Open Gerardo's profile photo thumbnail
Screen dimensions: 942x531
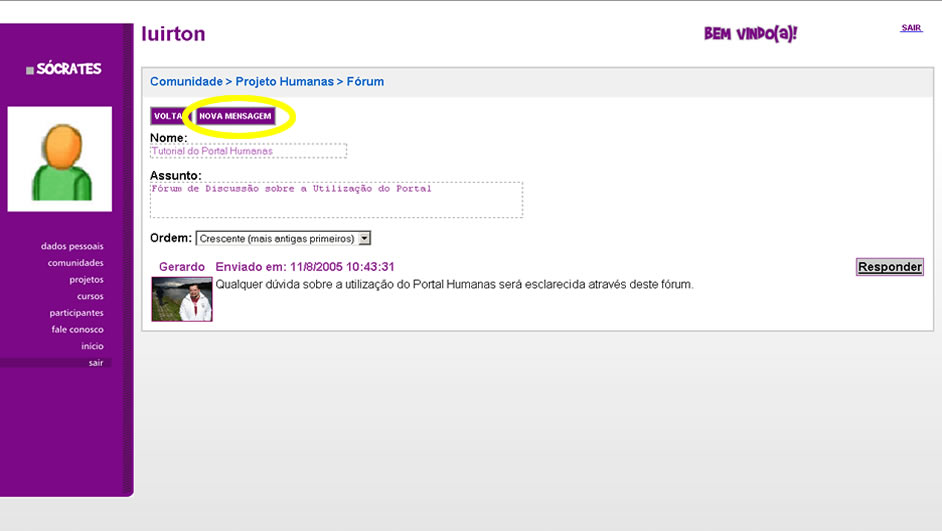coord(182,299)
